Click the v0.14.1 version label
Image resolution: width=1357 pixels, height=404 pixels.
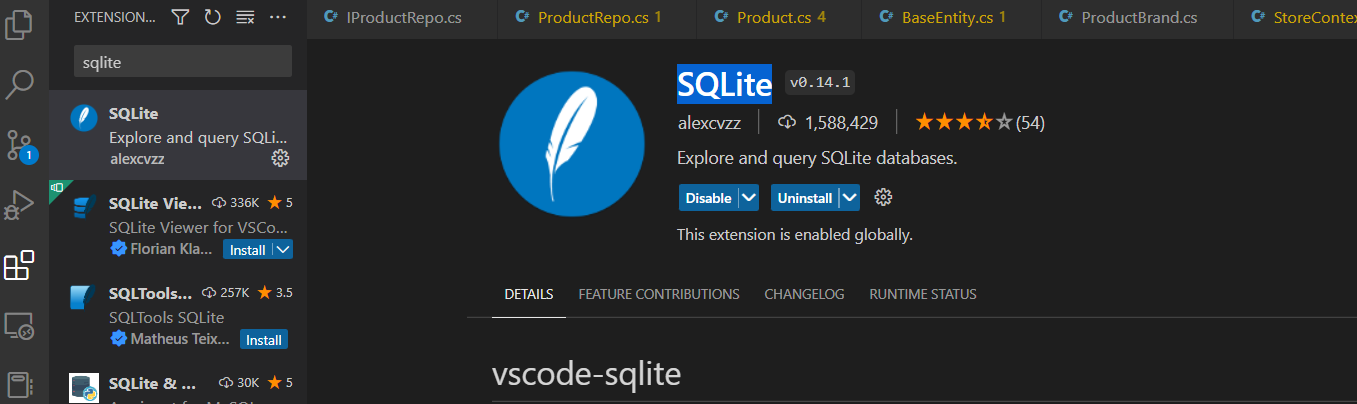(820, 82)
